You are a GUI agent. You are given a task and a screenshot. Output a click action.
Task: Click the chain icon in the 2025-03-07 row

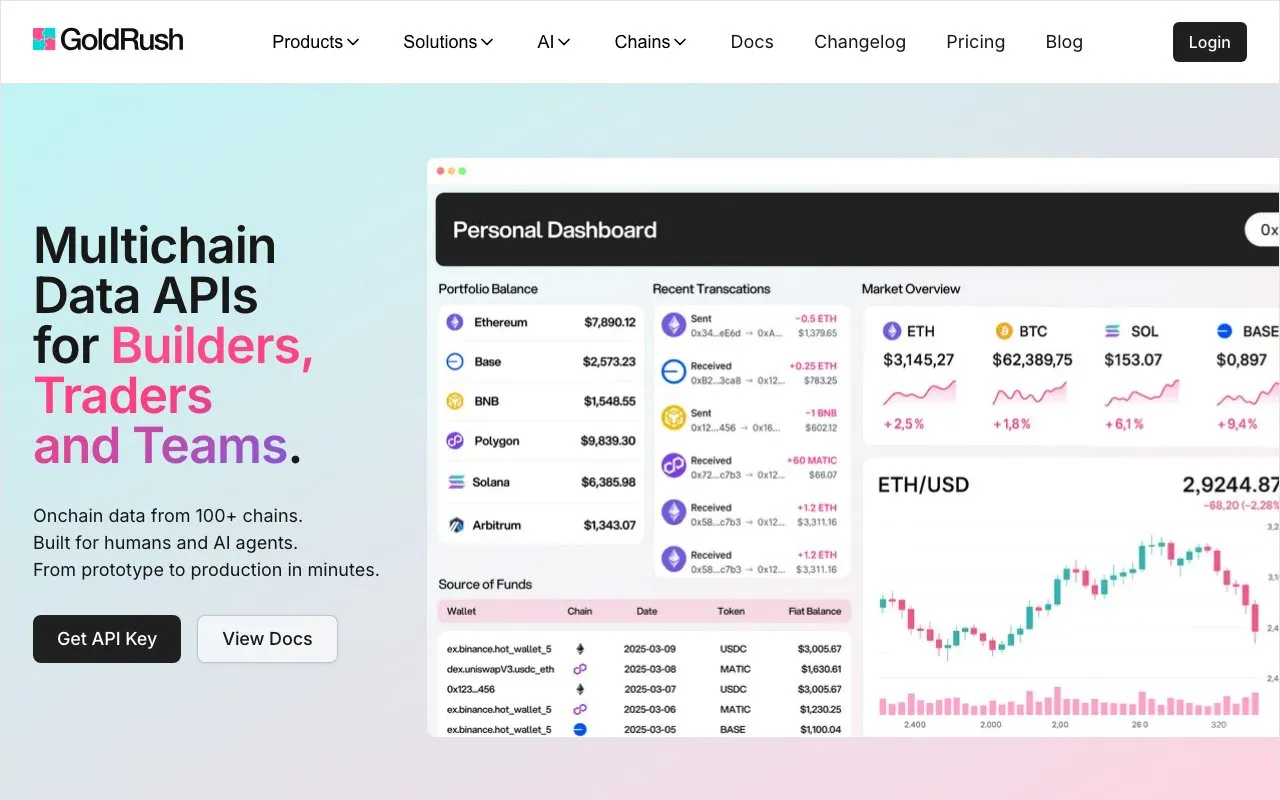coord(579,689)
